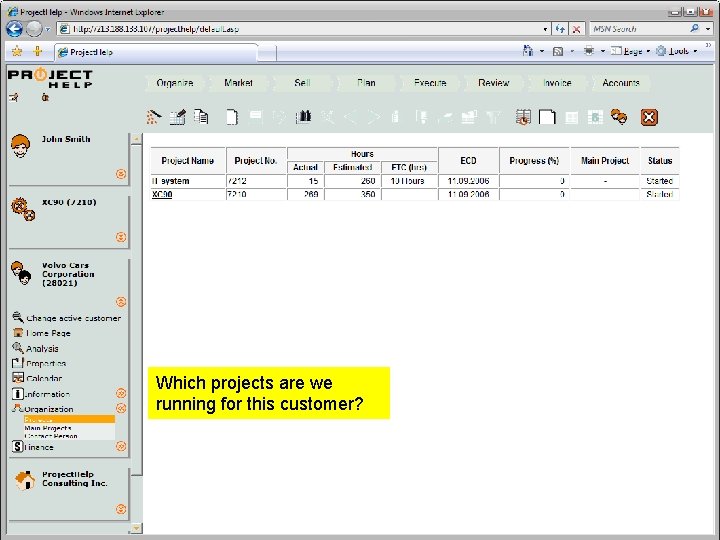Click the IT system project name cell

188,181
